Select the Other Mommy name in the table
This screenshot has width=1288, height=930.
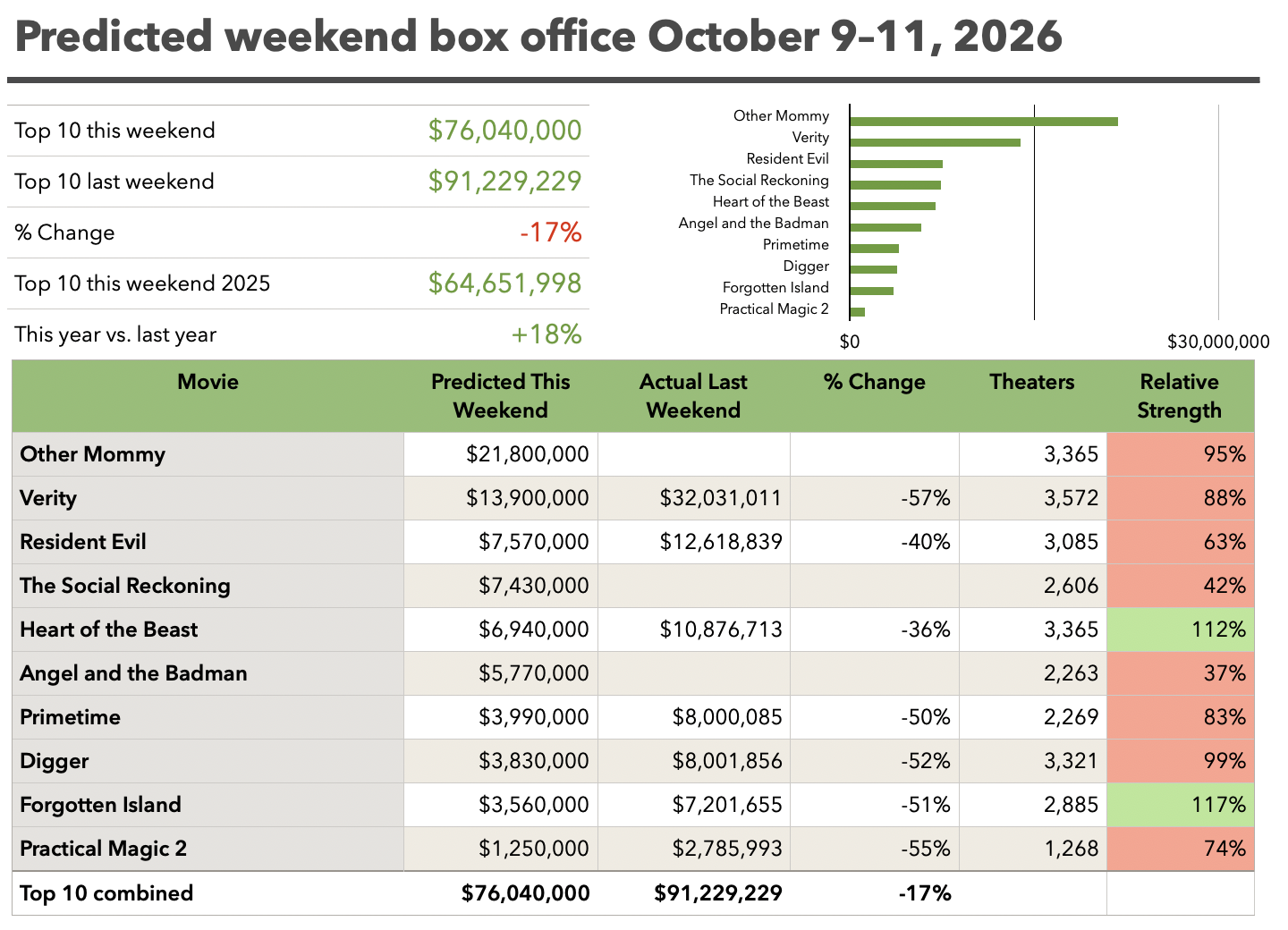[x=92, y=454]
